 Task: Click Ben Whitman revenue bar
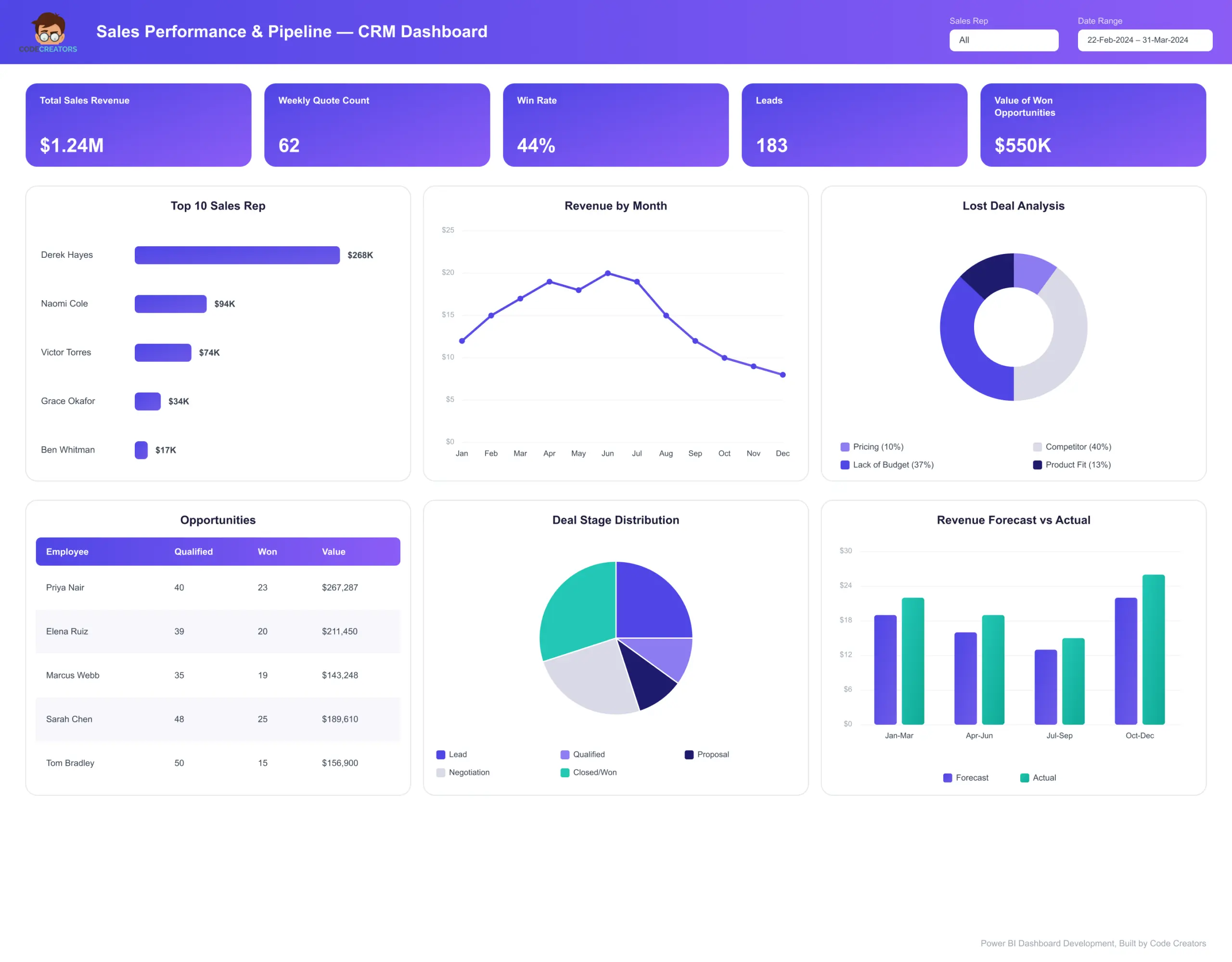pos(141,450)
